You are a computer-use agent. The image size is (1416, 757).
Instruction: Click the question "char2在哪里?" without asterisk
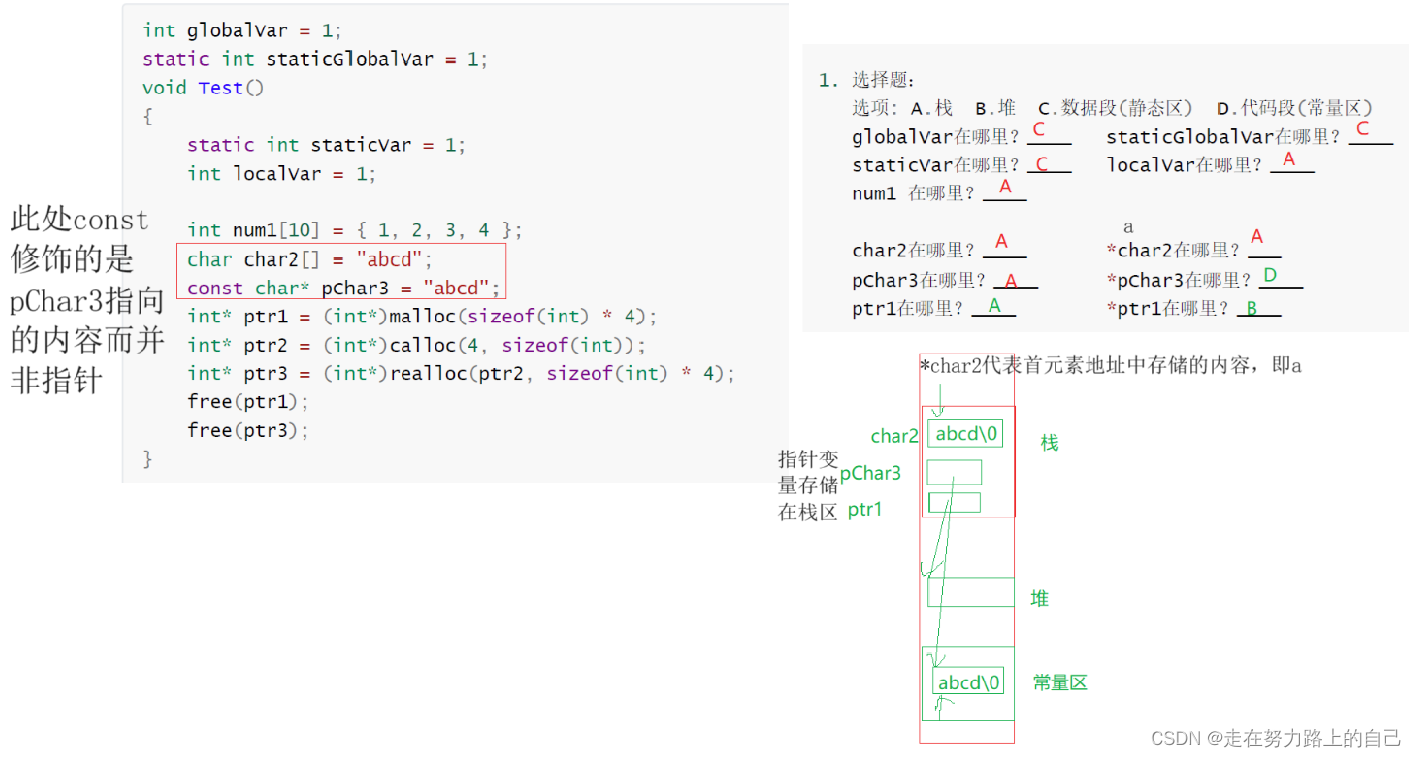[914, 250]
